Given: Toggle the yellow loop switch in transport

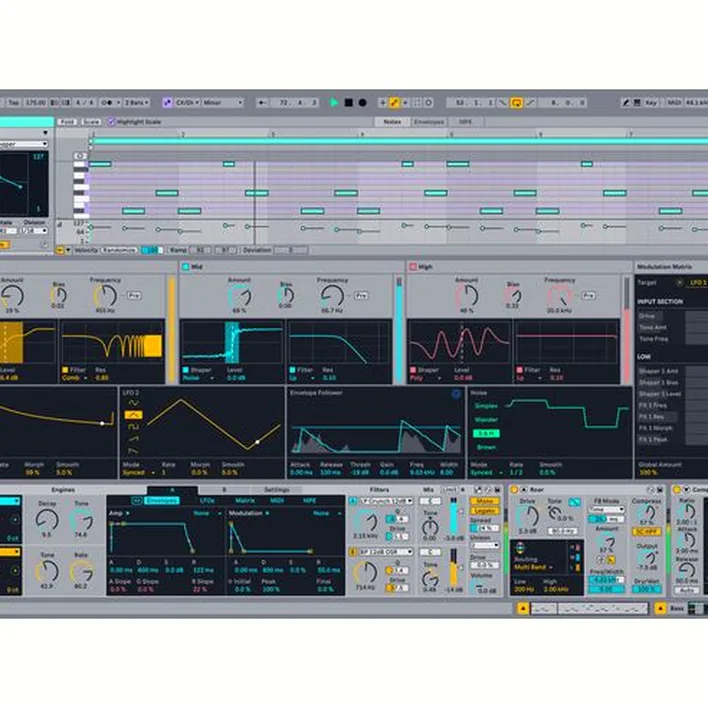Looking at the screenshot, I should tap(516, 103).
